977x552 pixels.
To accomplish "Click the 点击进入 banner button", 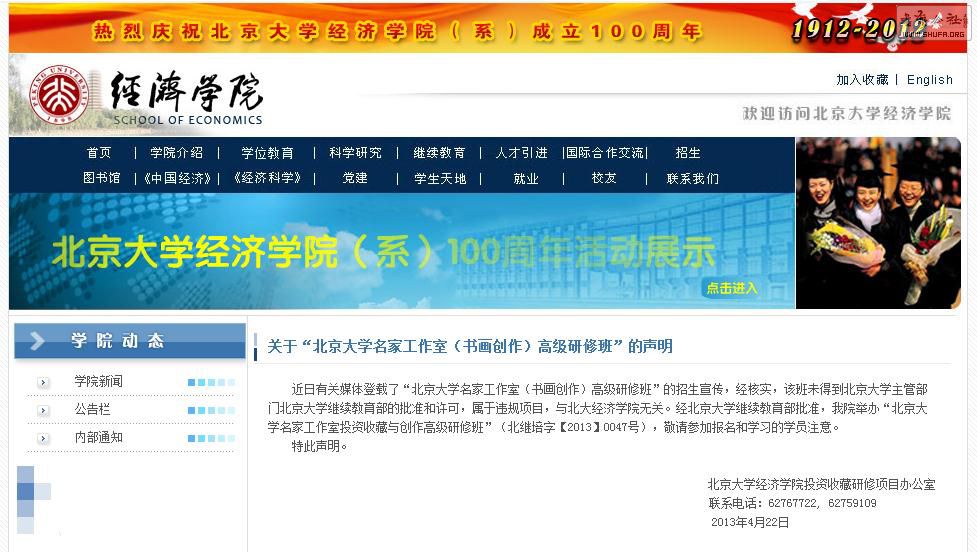I will tap(732, 288).
